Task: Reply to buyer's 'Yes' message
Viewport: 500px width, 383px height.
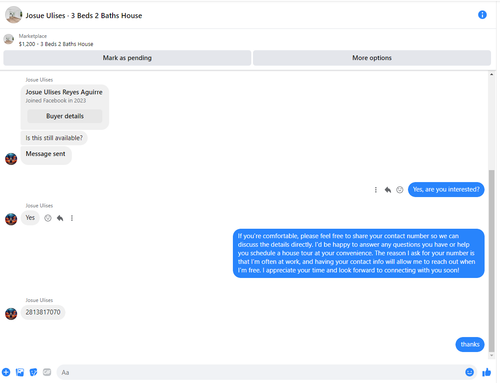Action: click(x=60, y=218)
